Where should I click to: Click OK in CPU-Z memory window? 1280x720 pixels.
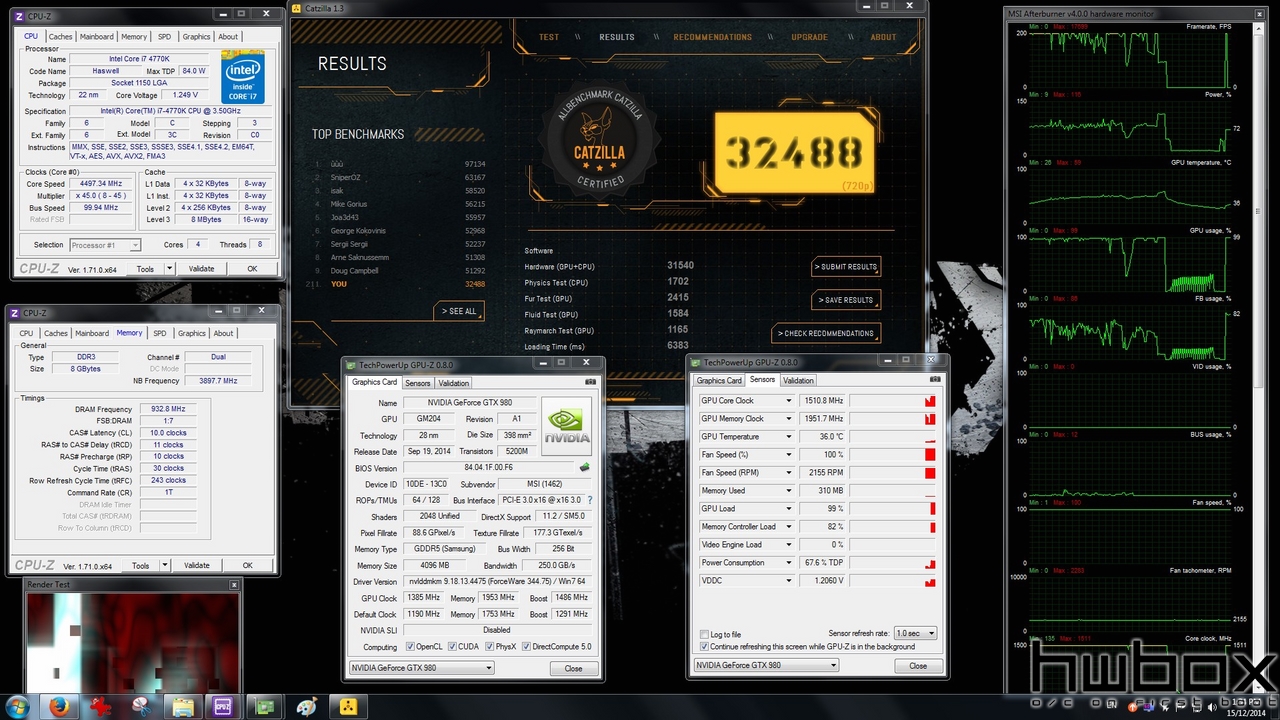(248, 565)
